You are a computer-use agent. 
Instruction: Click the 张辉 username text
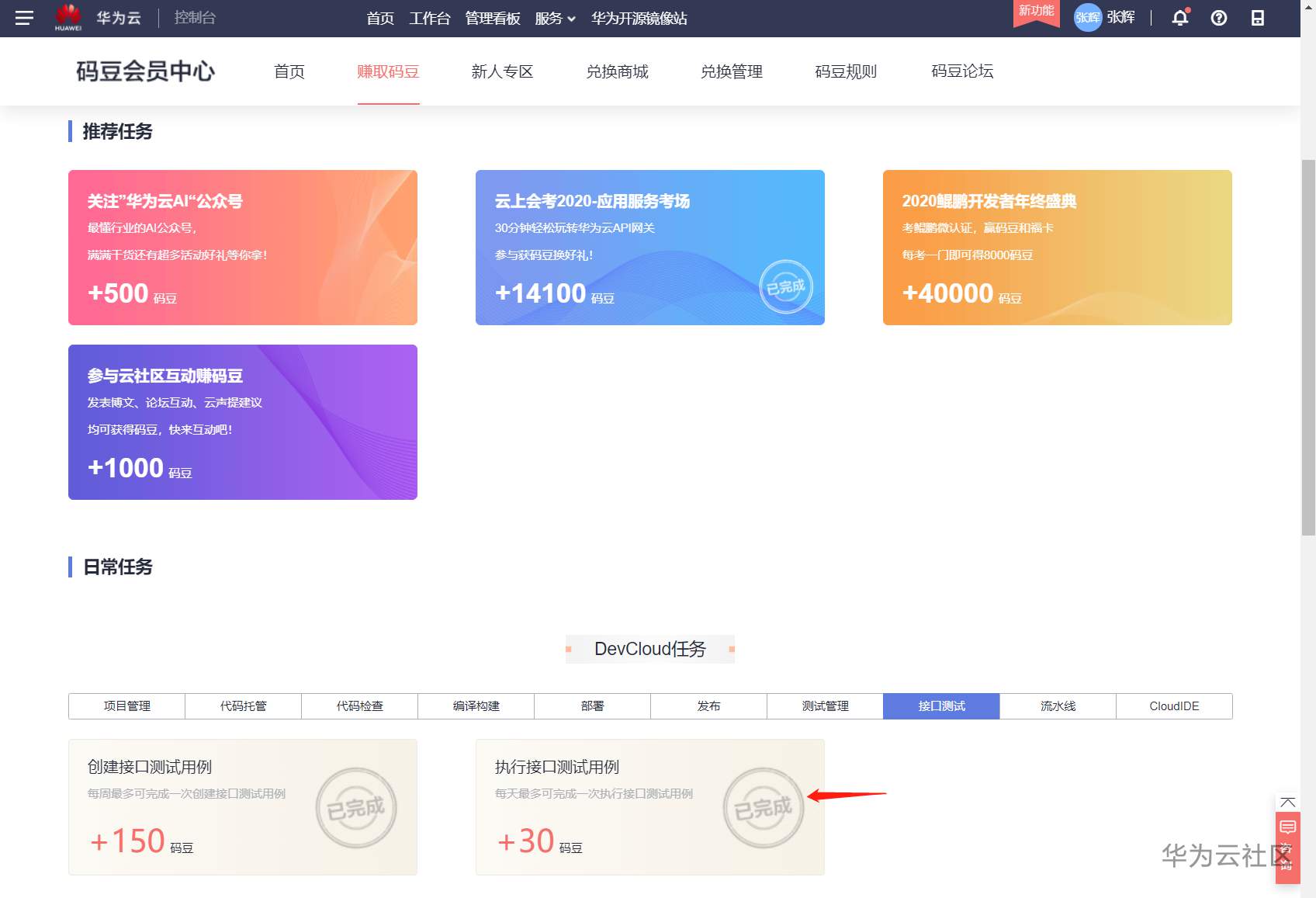click(1120, 17)
